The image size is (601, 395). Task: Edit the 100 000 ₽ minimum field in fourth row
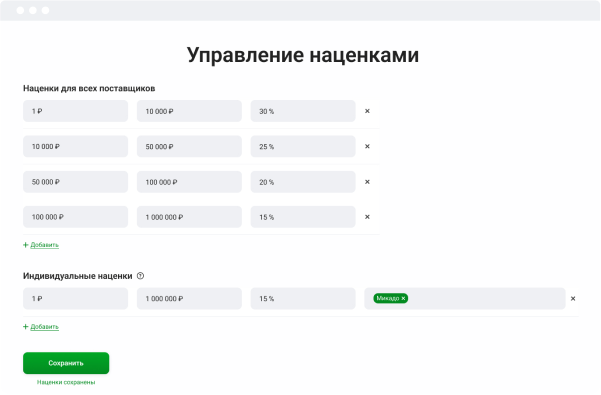[76, 217]
